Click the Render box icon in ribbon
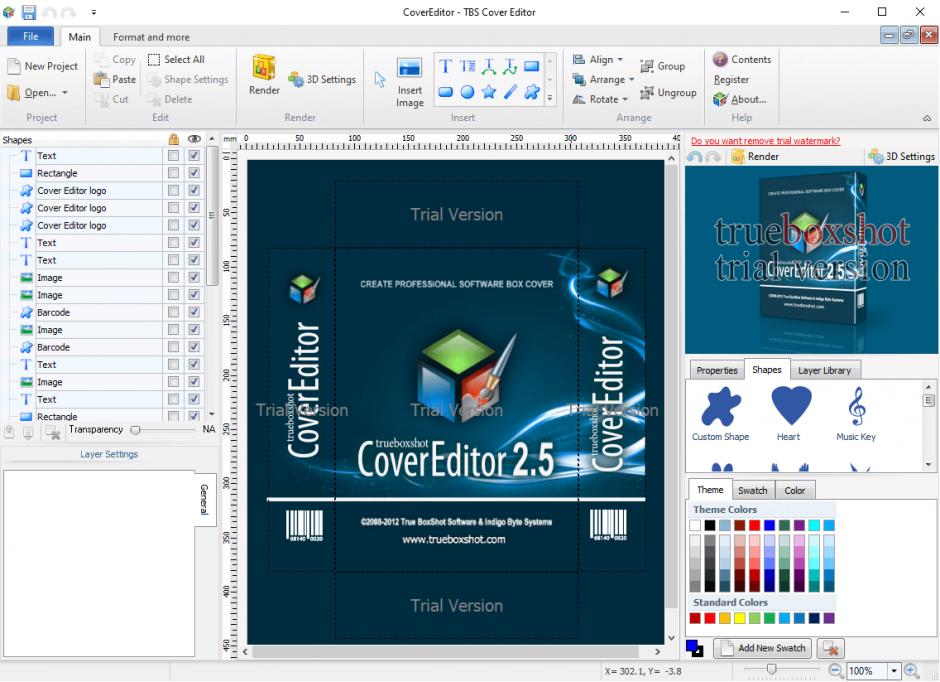Screen dimensions: 940x682 (x=264, y=68)
